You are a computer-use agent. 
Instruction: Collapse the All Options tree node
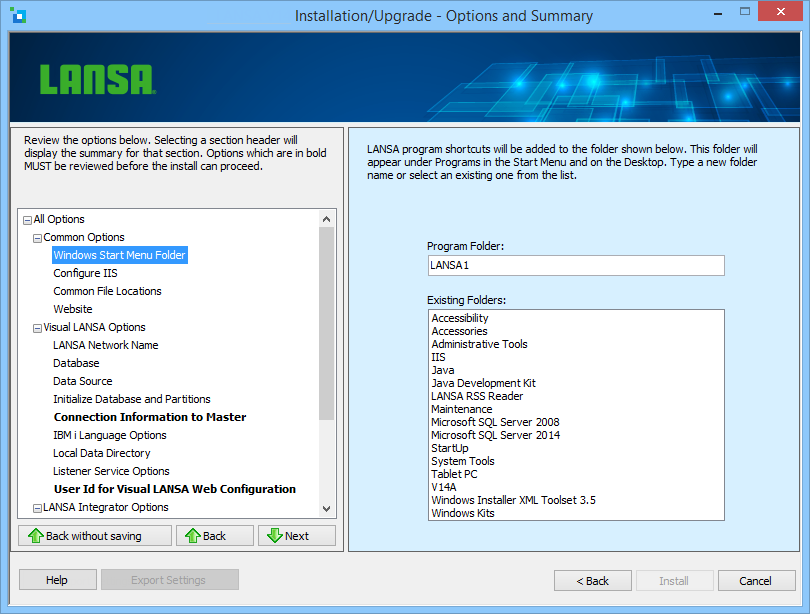27,221
